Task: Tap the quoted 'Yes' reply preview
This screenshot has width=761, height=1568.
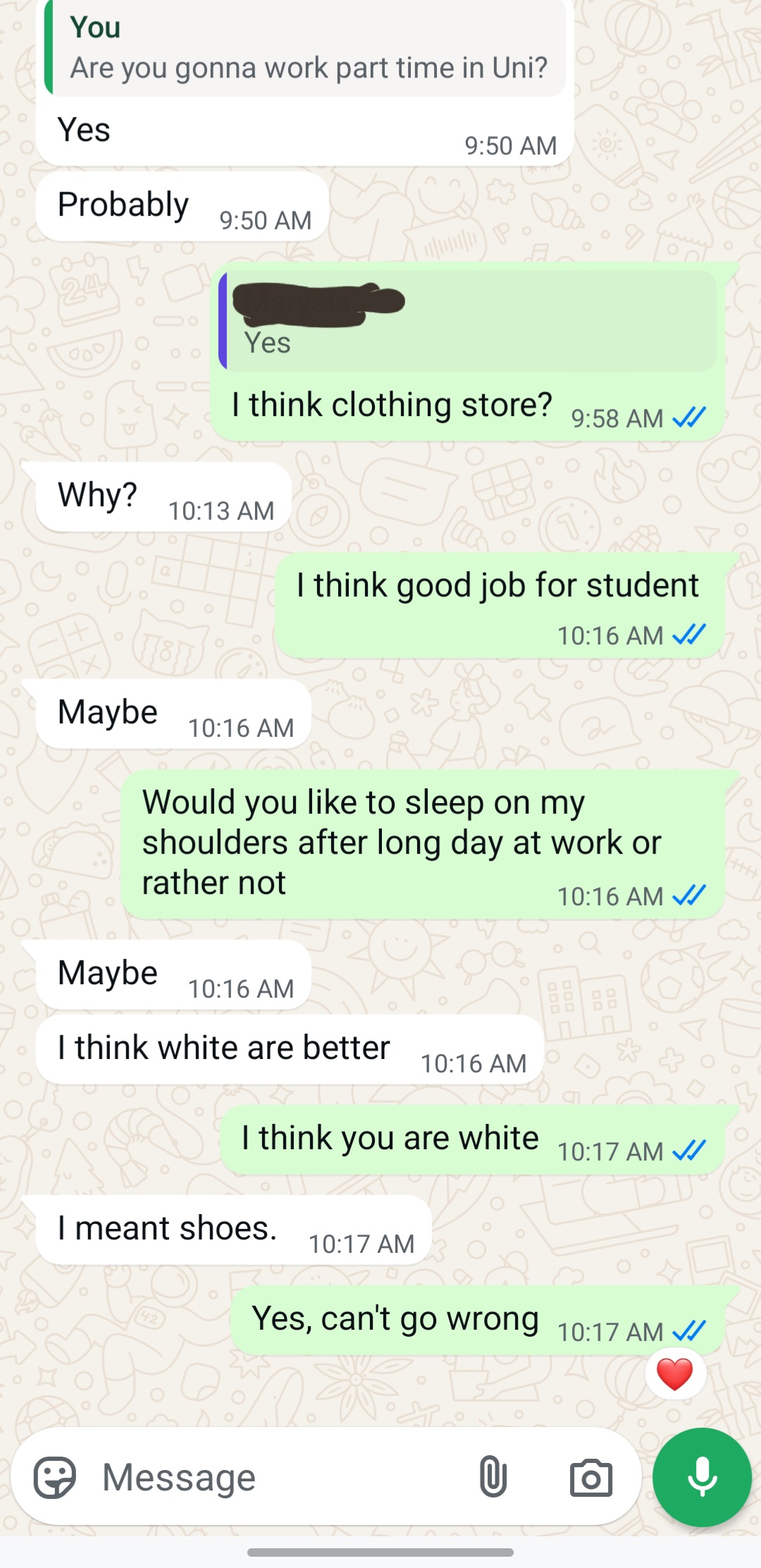Action: [x=468, y=321]
